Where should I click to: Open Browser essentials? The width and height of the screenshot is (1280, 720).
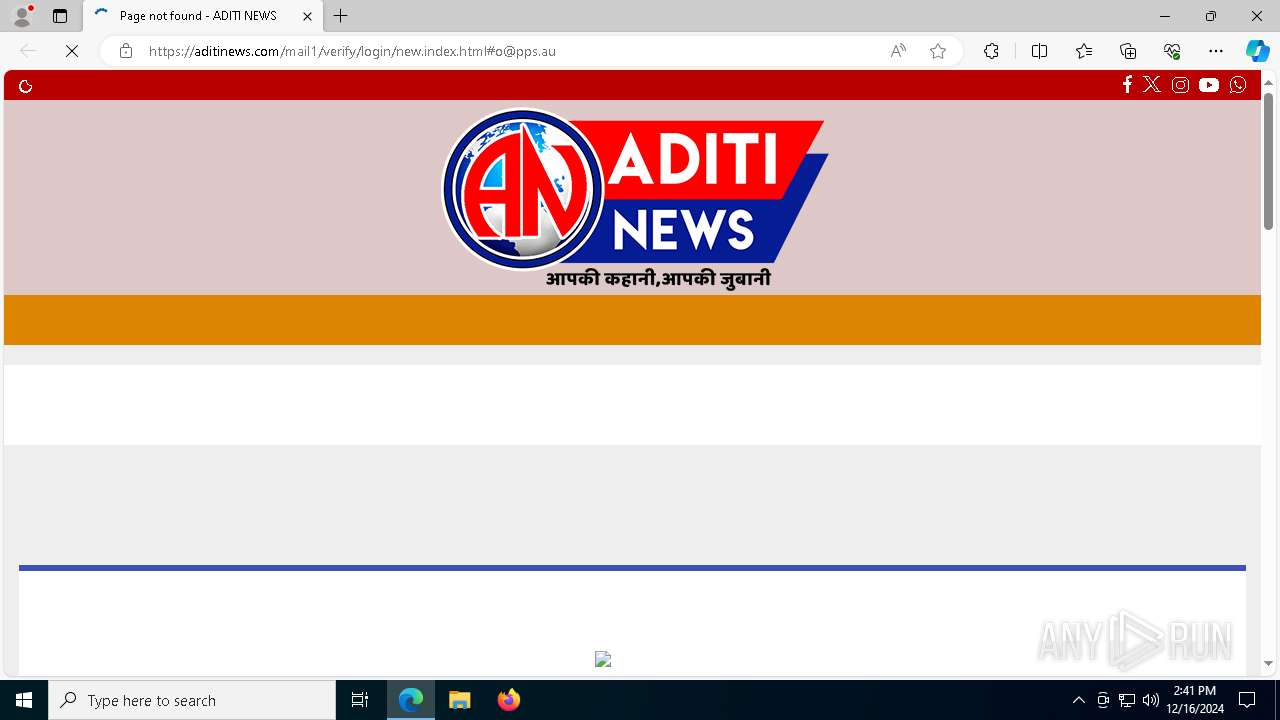1172,51
